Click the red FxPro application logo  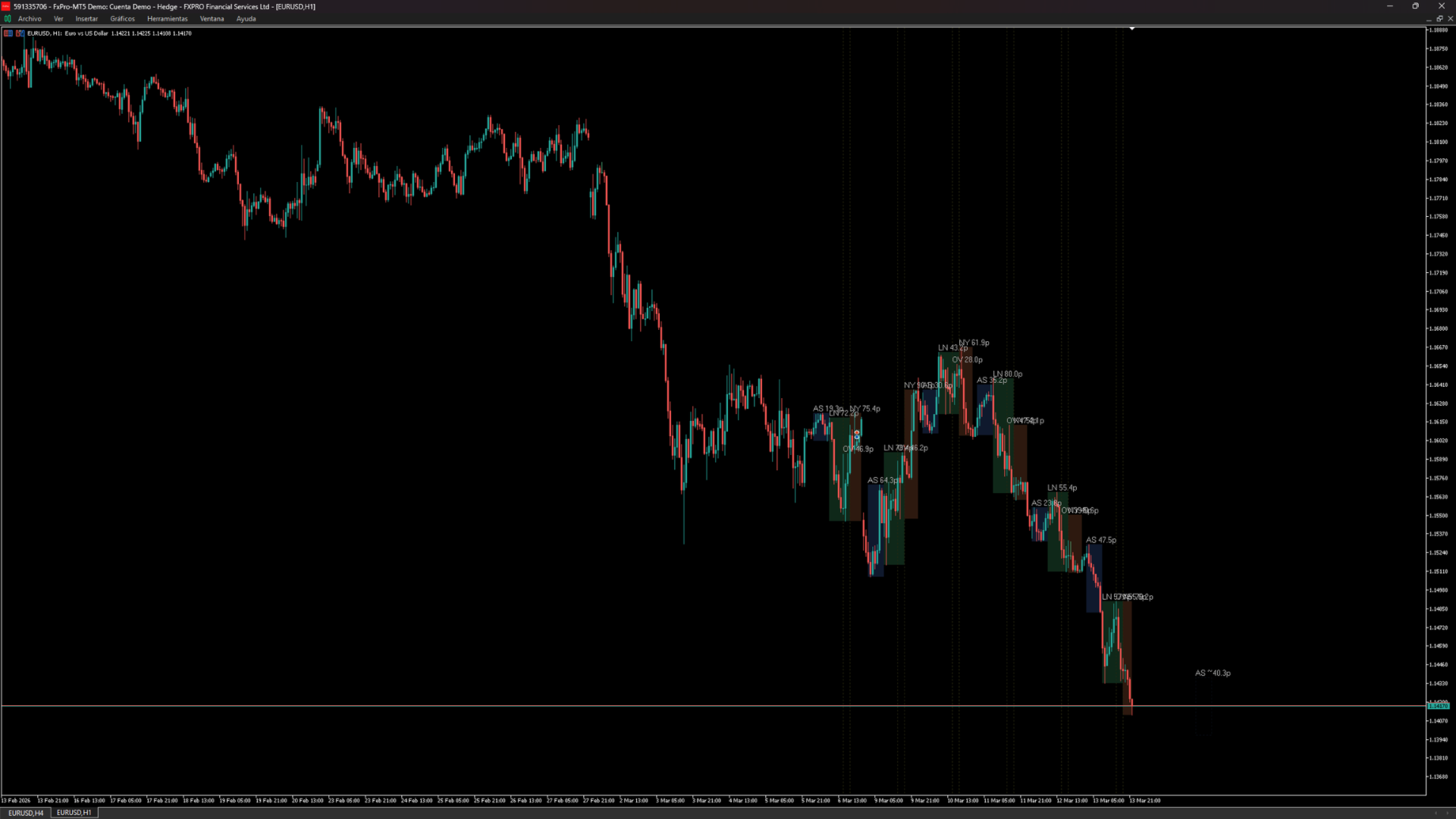click(5, 6)
